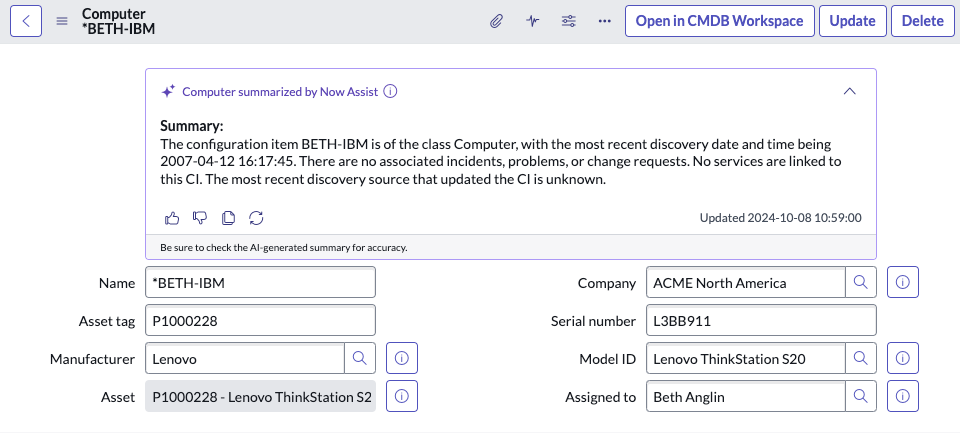Copy the summary with the copy icon
Screen dimensions: 960x433
pos(228,217)
